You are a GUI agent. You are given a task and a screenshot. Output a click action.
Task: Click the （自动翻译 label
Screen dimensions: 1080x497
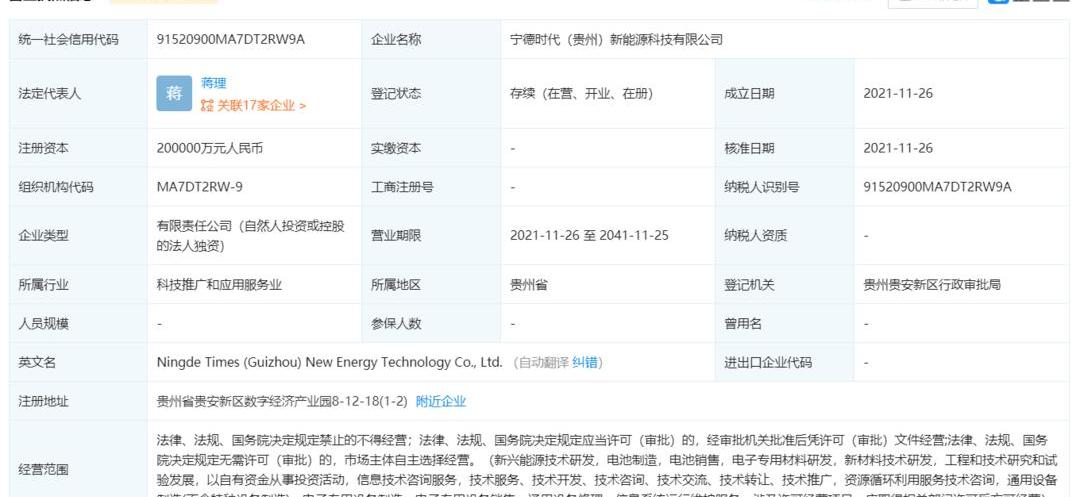pyautogui.click(x=541, y=362)
